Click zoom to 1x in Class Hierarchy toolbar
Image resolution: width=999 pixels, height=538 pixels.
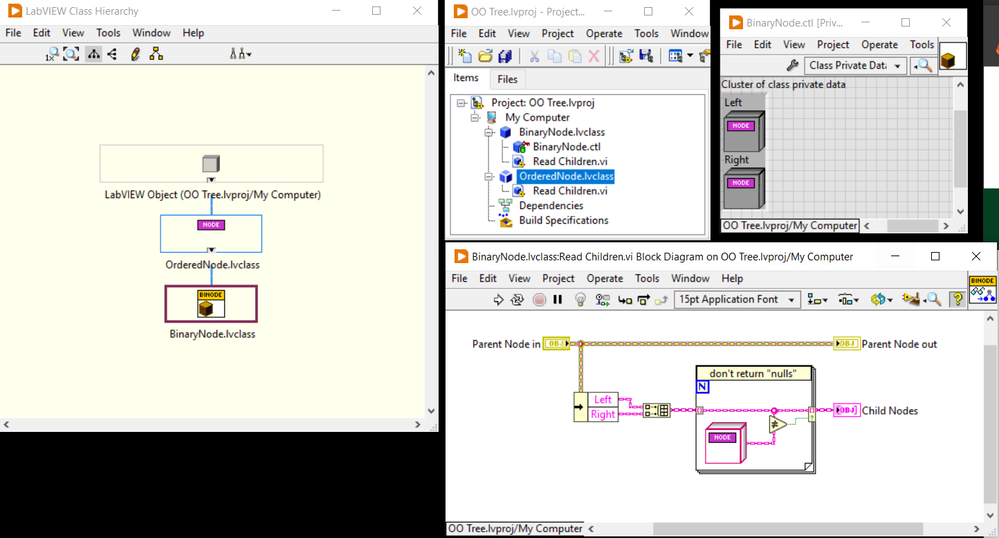tap(52, 54)
